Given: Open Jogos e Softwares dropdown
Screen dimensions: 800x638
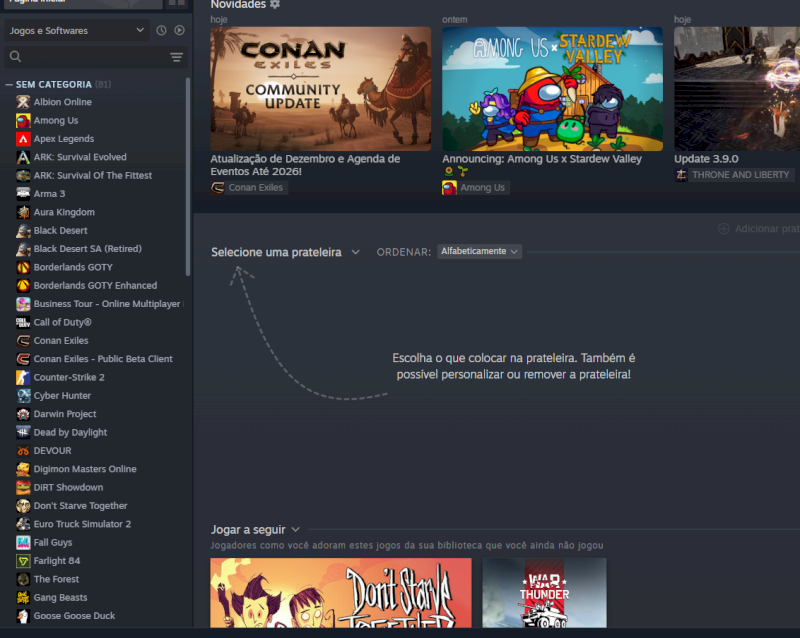Looking at the screenshot, I should [x=77, y=31].
